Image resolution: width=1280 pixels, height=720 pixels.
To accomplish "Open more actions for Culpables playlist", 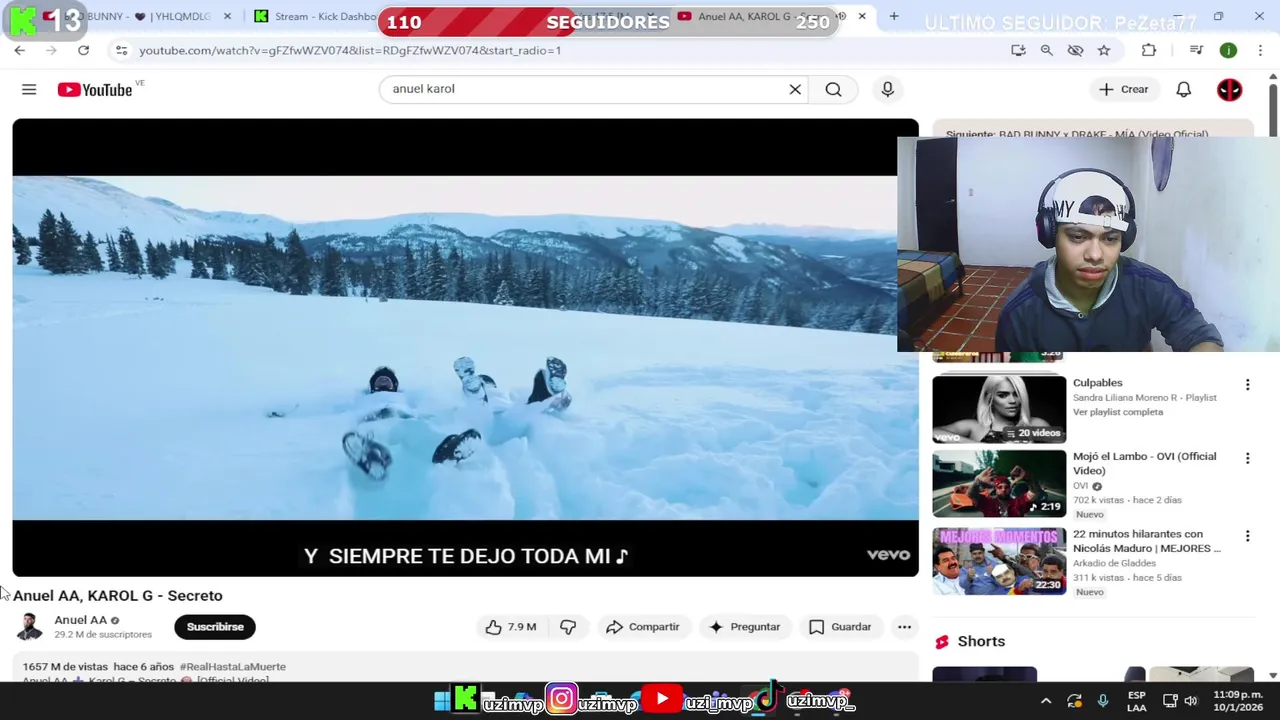I will (1247, 384).
